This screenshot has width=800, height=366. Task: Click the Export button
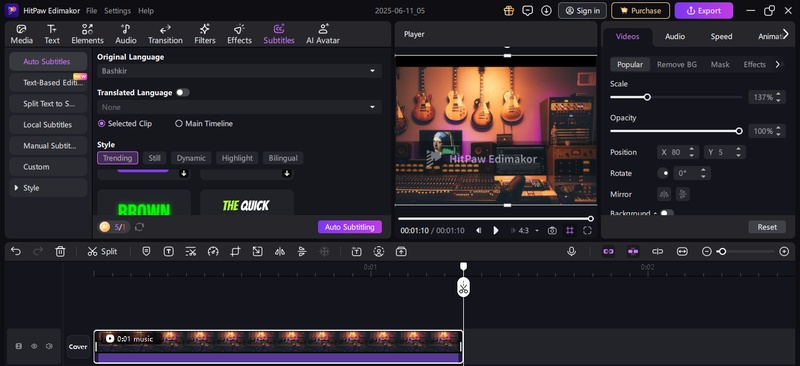(x=704, y=10)
